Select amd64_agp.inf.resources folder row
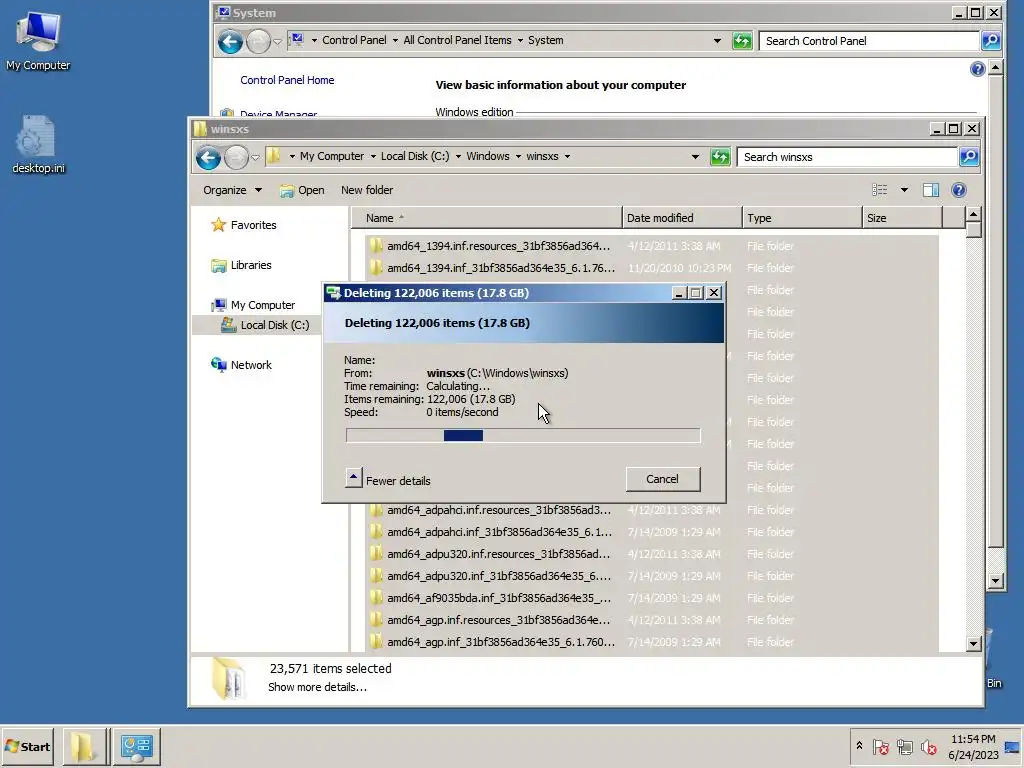The height and width of the screenshot is (768, 1024). click(652, 620)
